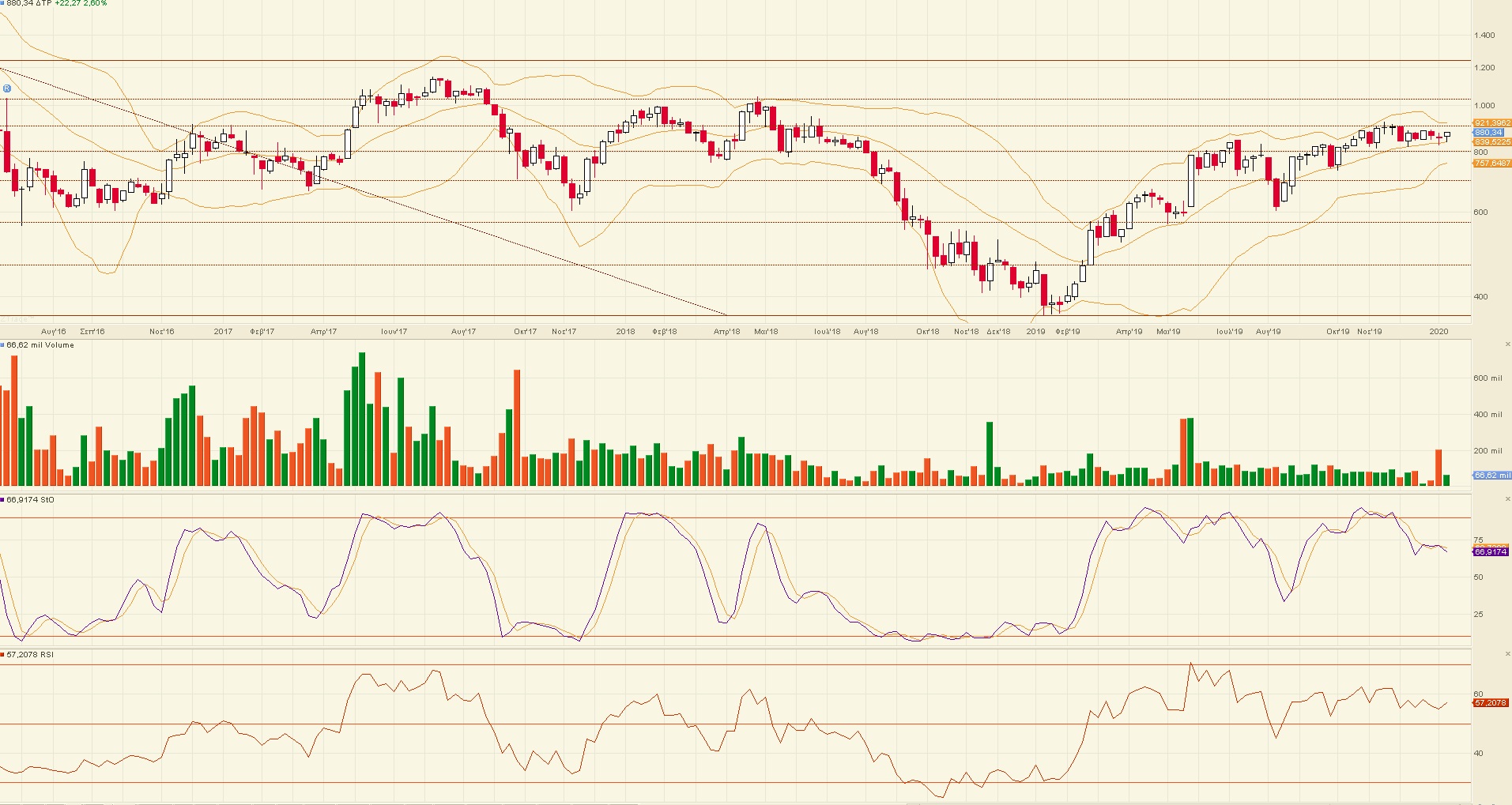The width and height of the screenshot is (1512, 805).
Task: Close the RSI indicator panel
Action: 1507,654
